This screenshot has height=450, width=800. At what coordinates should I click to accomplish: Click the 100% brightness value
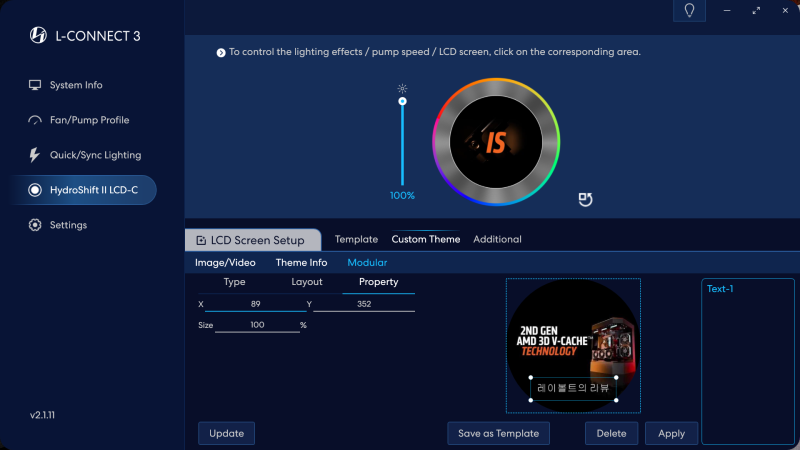coord(402,196)
